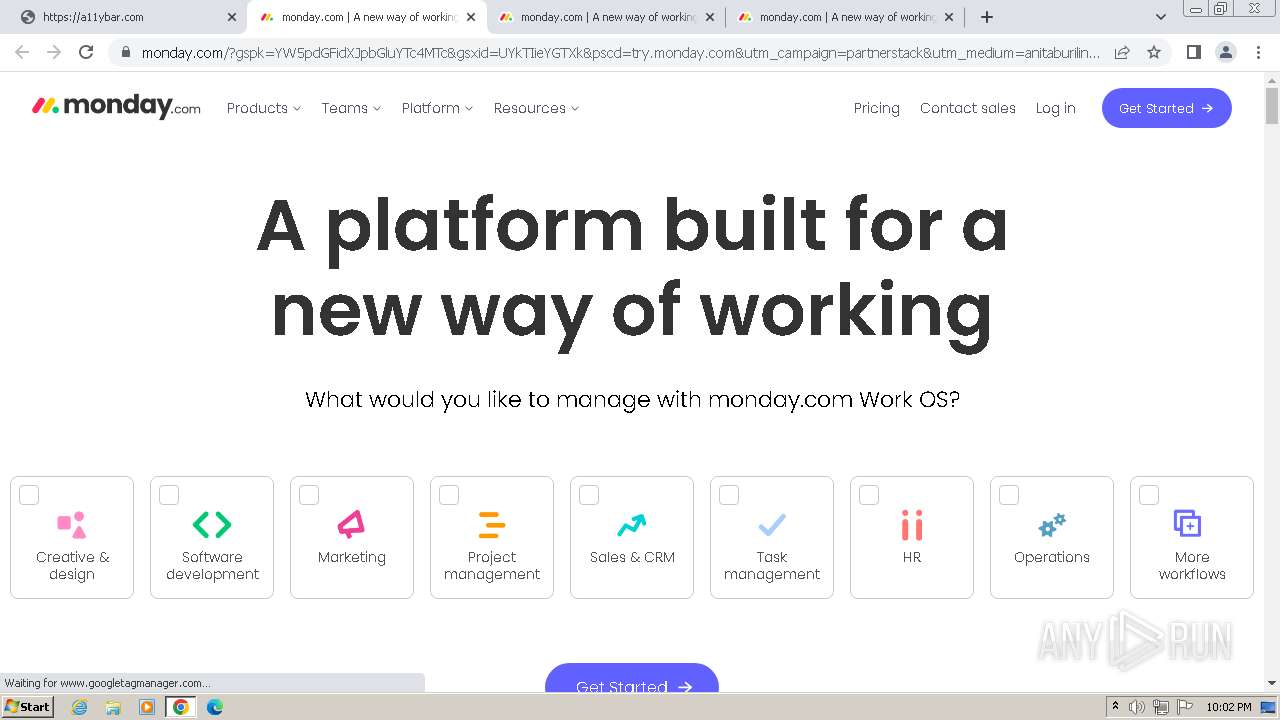The image size is (1280, 720).
Task: Open the Windows Start menu
Action: coord(28,707)
